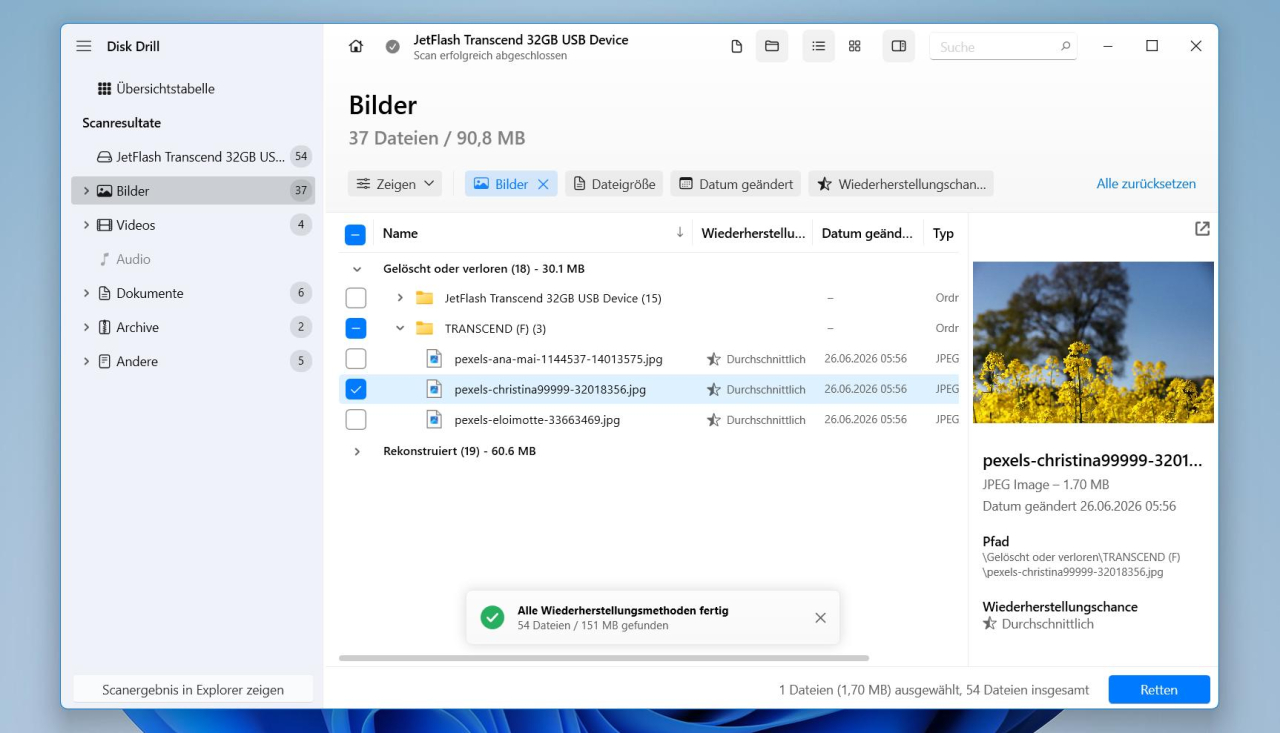Screen dimensions: 1280x733
Task: Switch to file view icon
Action: coord(737,46)
